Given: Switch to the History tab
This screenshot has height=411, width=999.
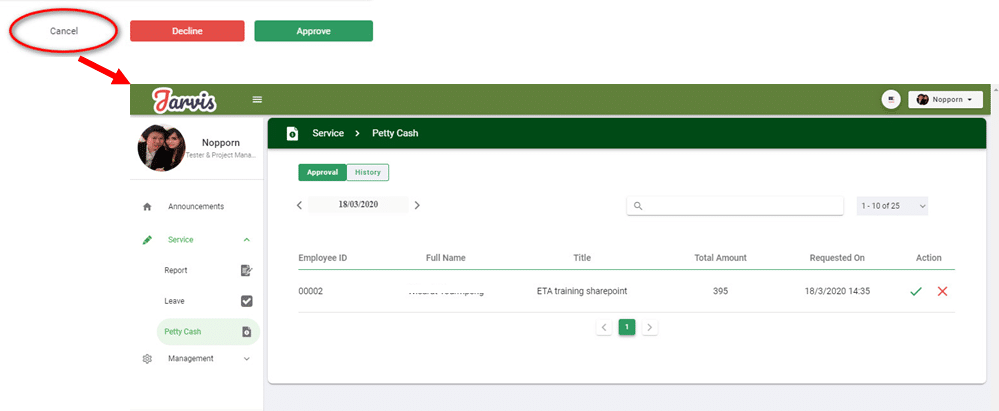Looking at the screenshot, I should tap(367, 172).
